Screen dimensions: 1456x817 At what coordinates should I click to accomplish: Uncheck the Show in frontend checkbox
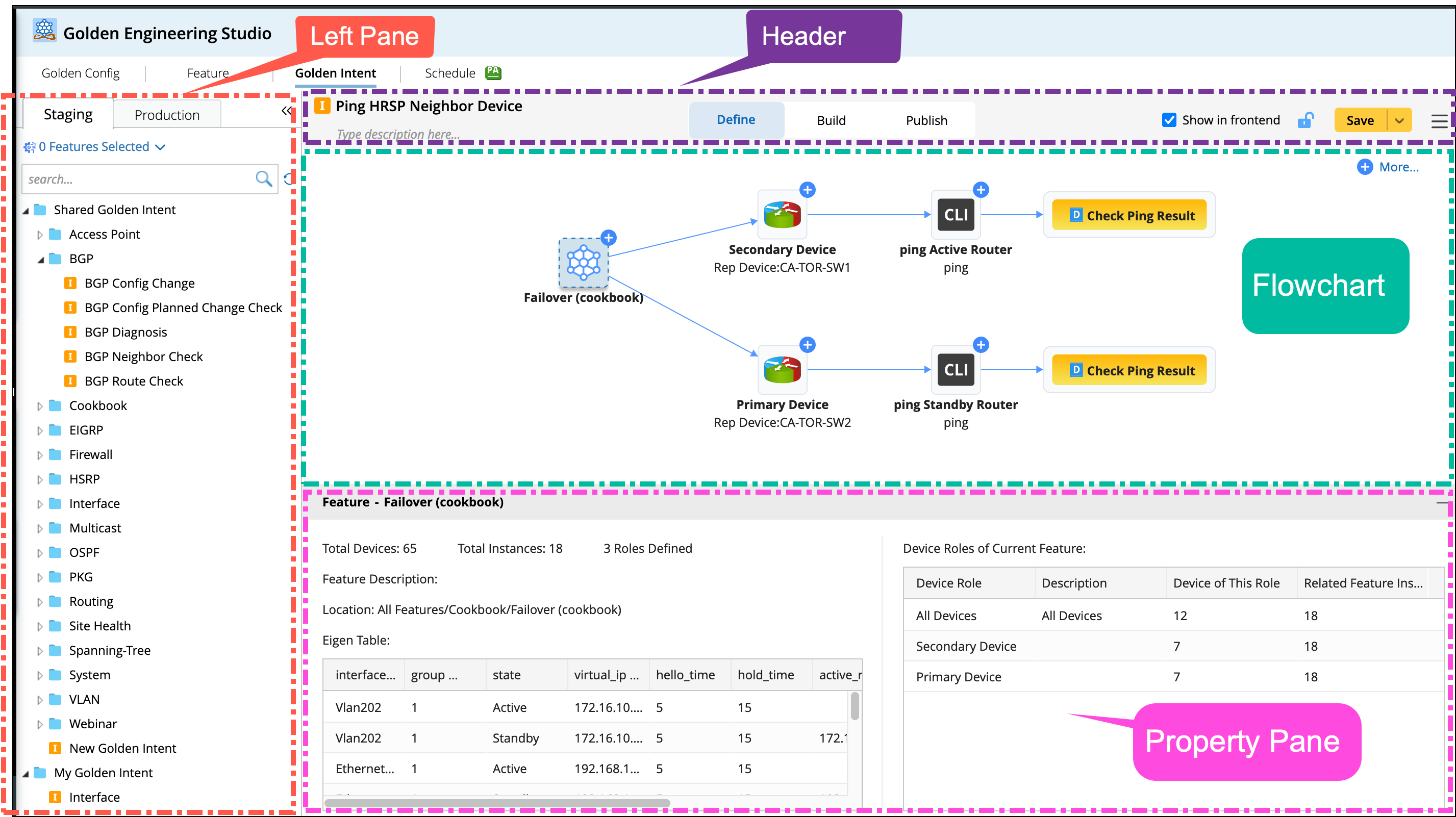pyautogui.click(x=1169, y=120)
